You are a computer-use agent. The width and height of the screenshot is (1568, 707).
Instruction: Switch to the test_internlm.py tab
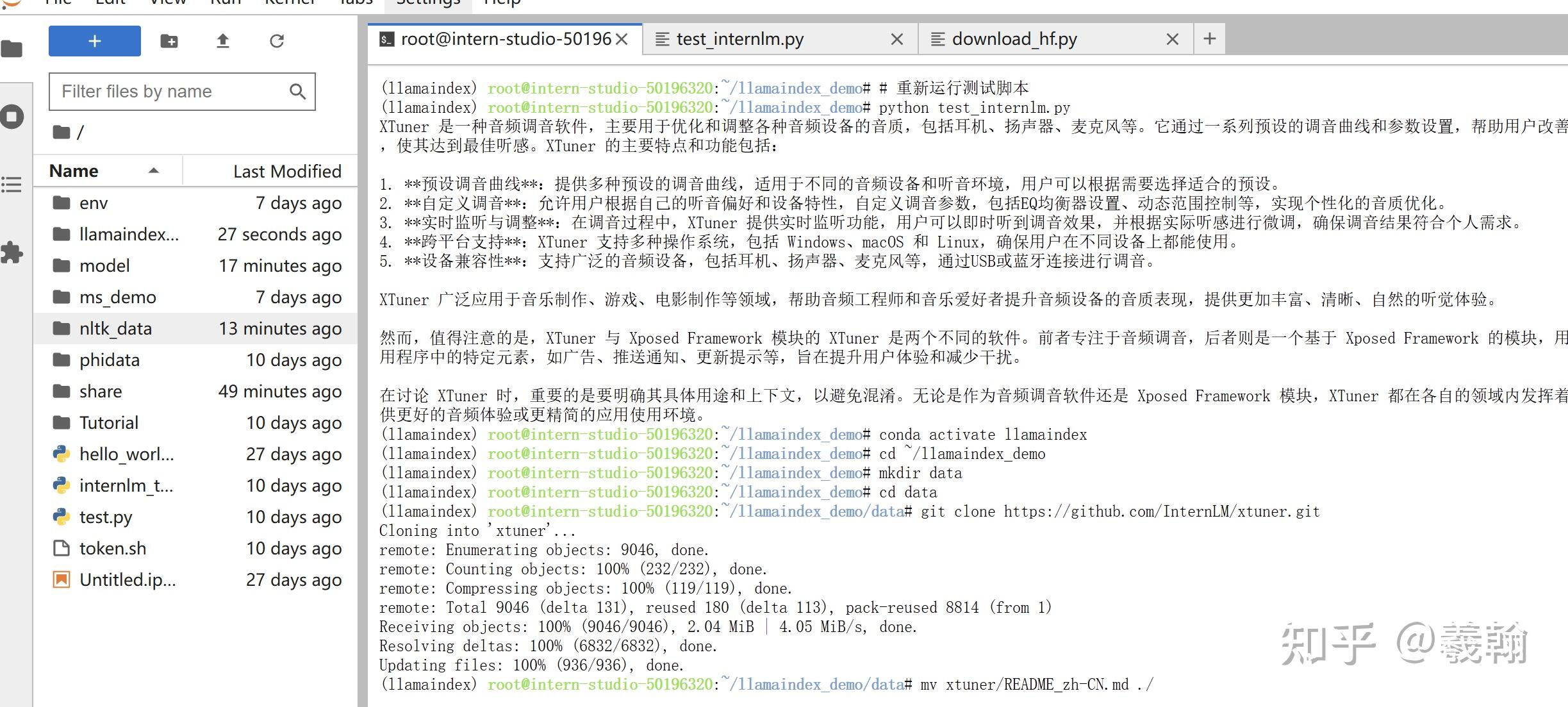[x=740, y=38]
